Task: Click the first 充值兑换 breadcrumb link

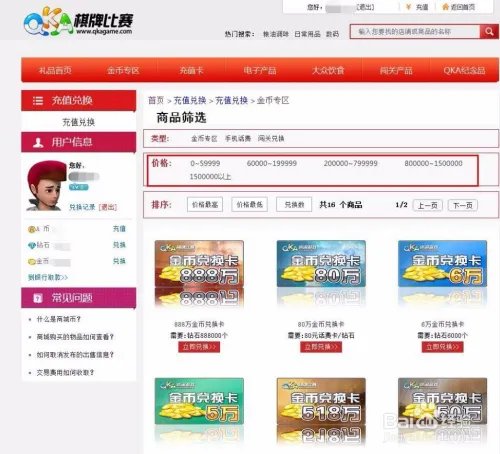Action: coord(190,100)
